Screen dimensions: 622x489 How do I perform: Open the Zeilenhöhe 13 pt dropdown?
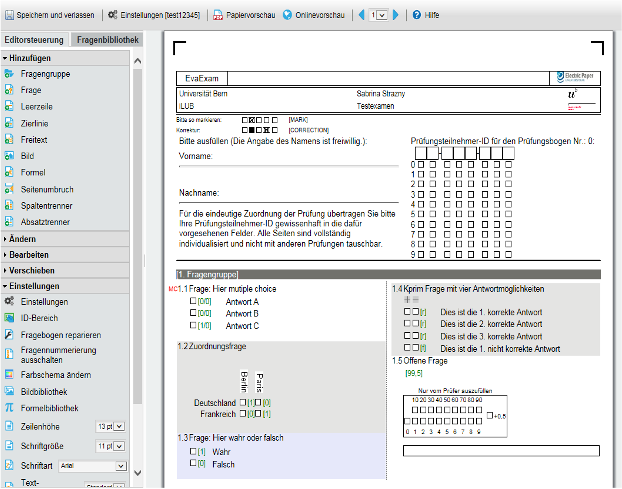pos(119,426)
